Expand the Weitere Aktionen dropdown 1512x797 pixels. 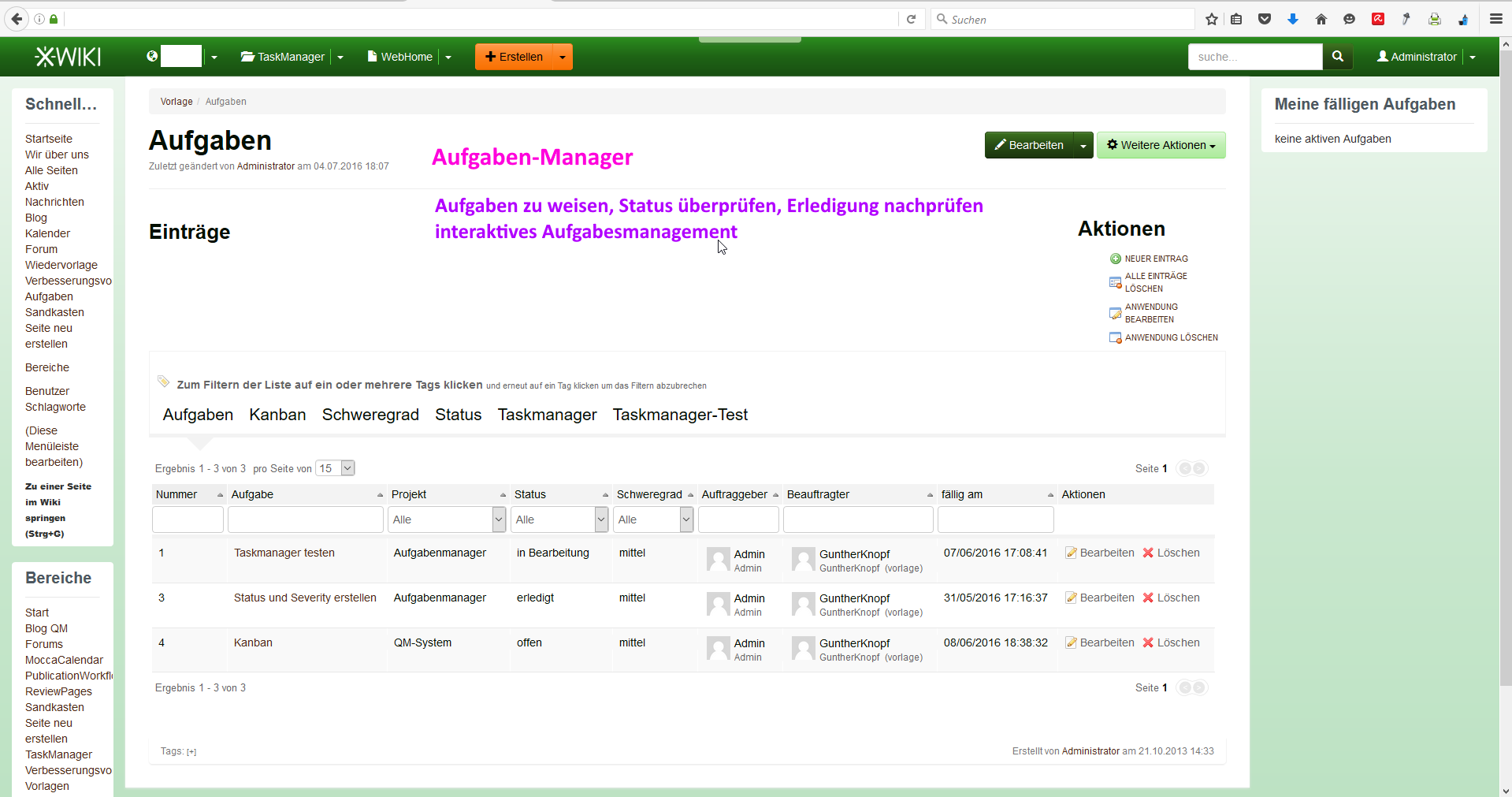click(1161, 145)
